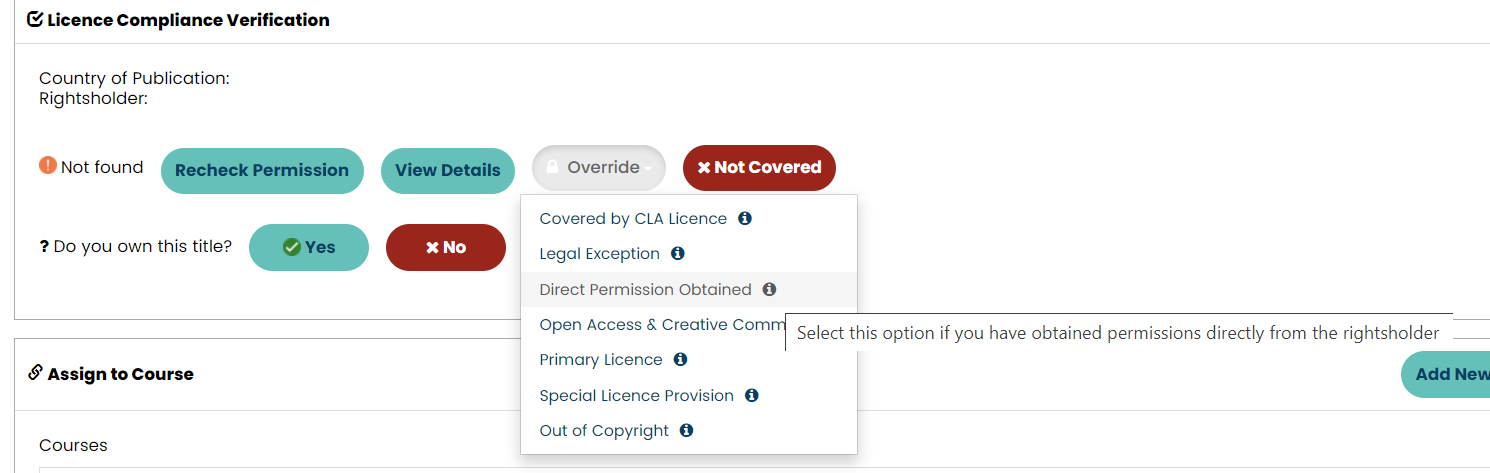1490x473 pixels.
Task: Click the orange Not found warning icon
Action: point(48,166)
